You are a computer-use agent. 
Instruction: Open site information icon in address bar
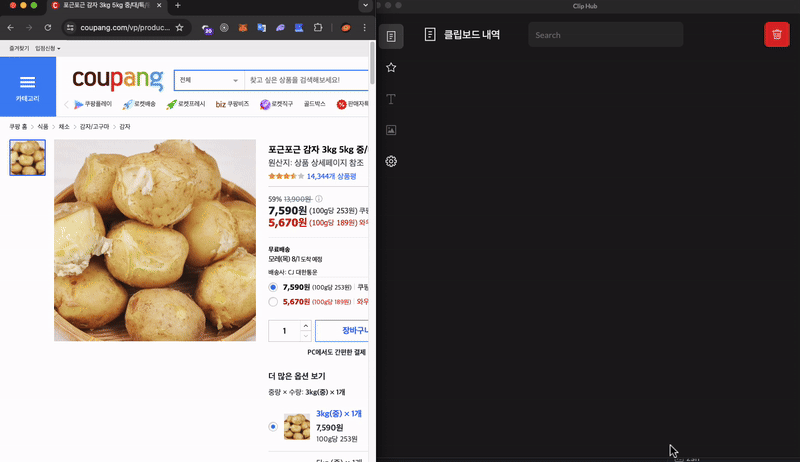click(x=70, y=28)
